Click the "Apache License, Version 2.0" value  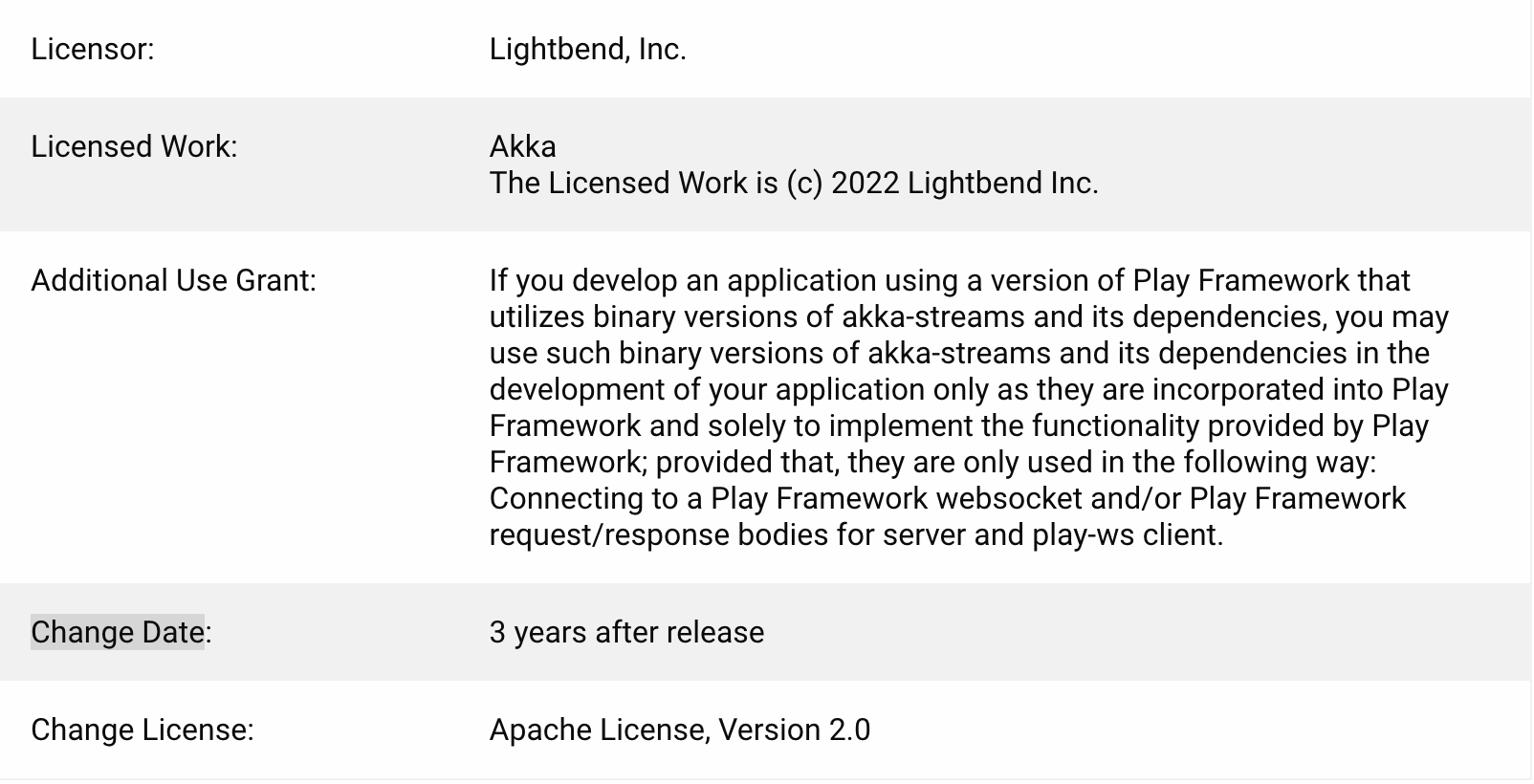pos(679,730)
